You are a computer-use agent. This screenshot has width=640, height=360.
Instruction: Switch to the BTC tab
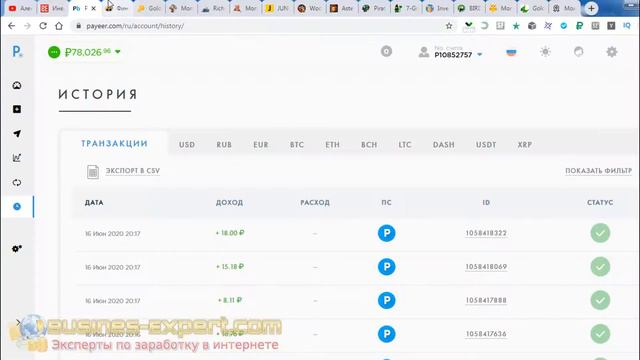(x=297, y=144)
